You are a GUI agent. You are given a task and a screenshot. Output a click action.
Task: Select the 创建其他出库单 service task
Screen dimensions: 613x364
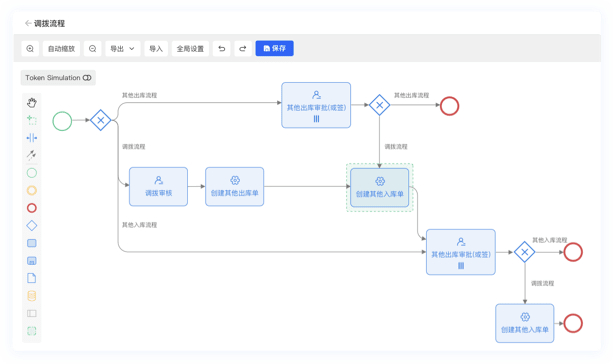[235, 187]
